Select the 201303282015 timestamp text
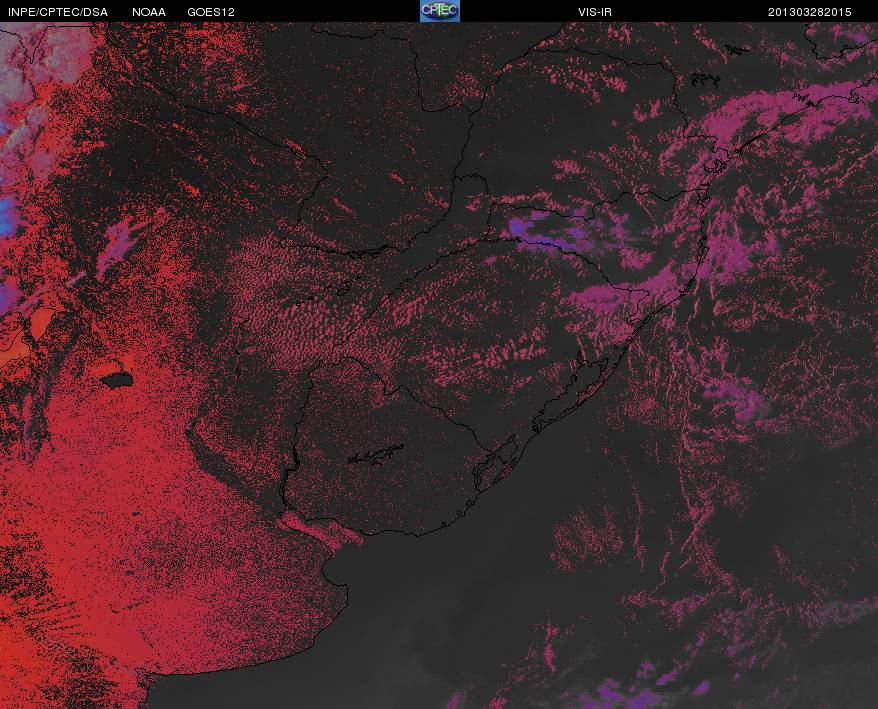The height and width of the screenshot is (709, 878). click(809, 12)
